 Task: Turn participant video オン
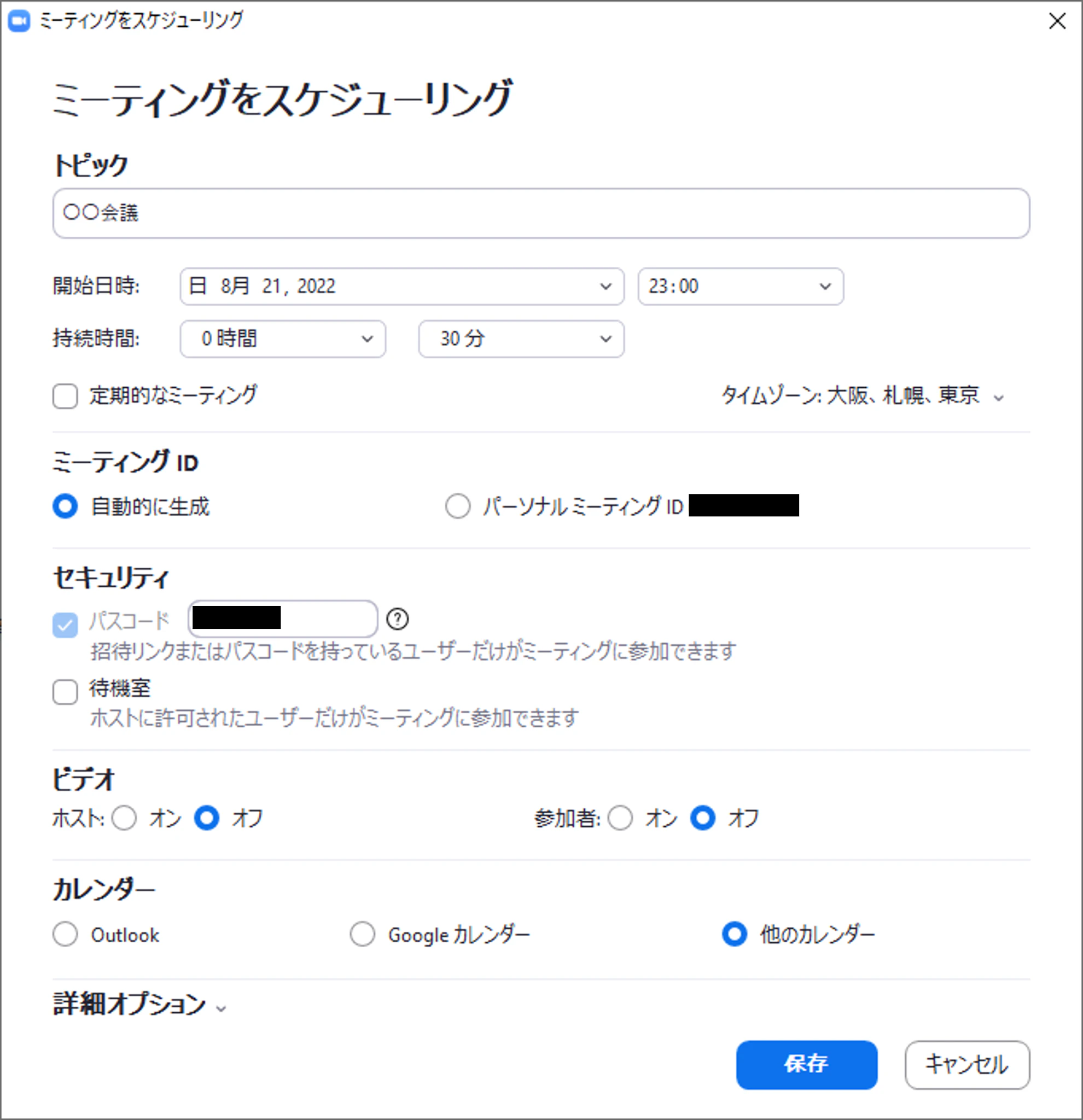point(620,818)
